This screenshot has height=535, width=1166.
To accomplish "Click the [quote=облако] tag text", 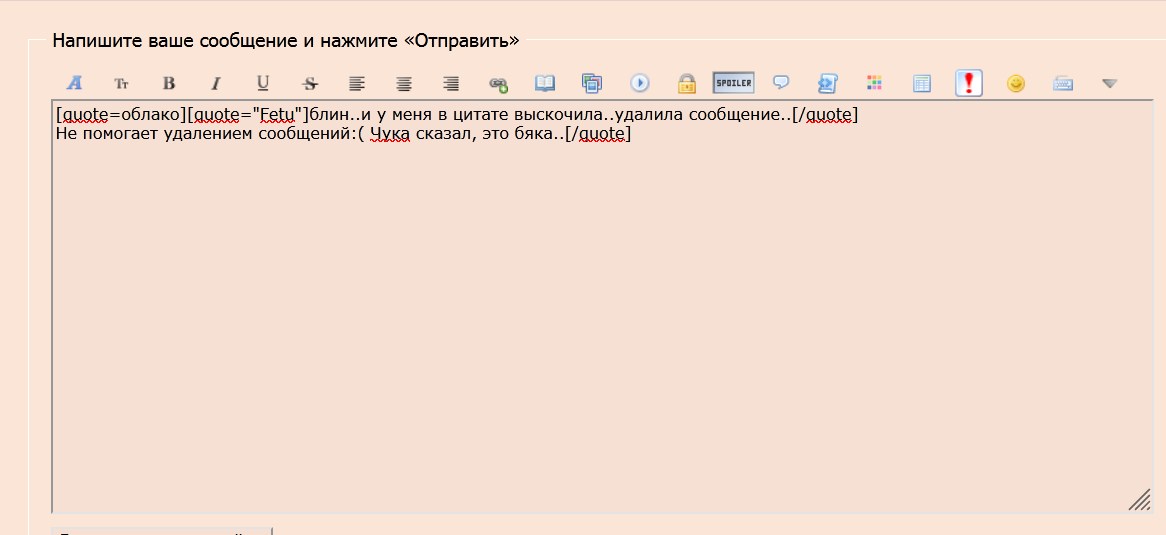I will coord(120,116).
